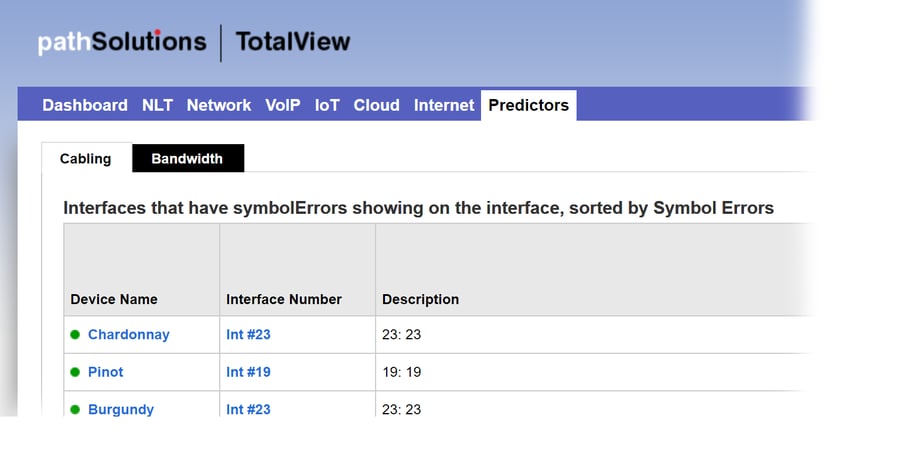Image resolution: width=900 pixels, height=450 pixels.
Task: Click the green status dot beside Pinot
Action: [x=75, y=372]
